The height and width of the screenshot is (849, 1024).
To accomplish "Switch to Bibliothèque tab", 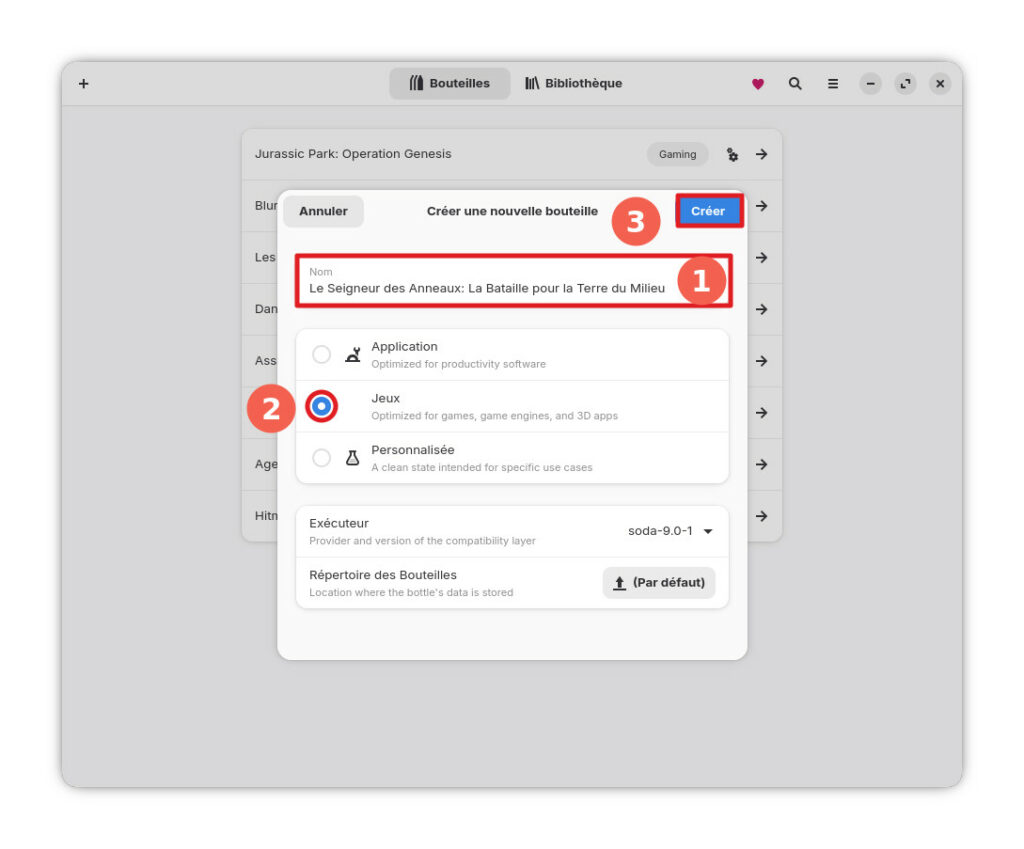I will point(573,84).
